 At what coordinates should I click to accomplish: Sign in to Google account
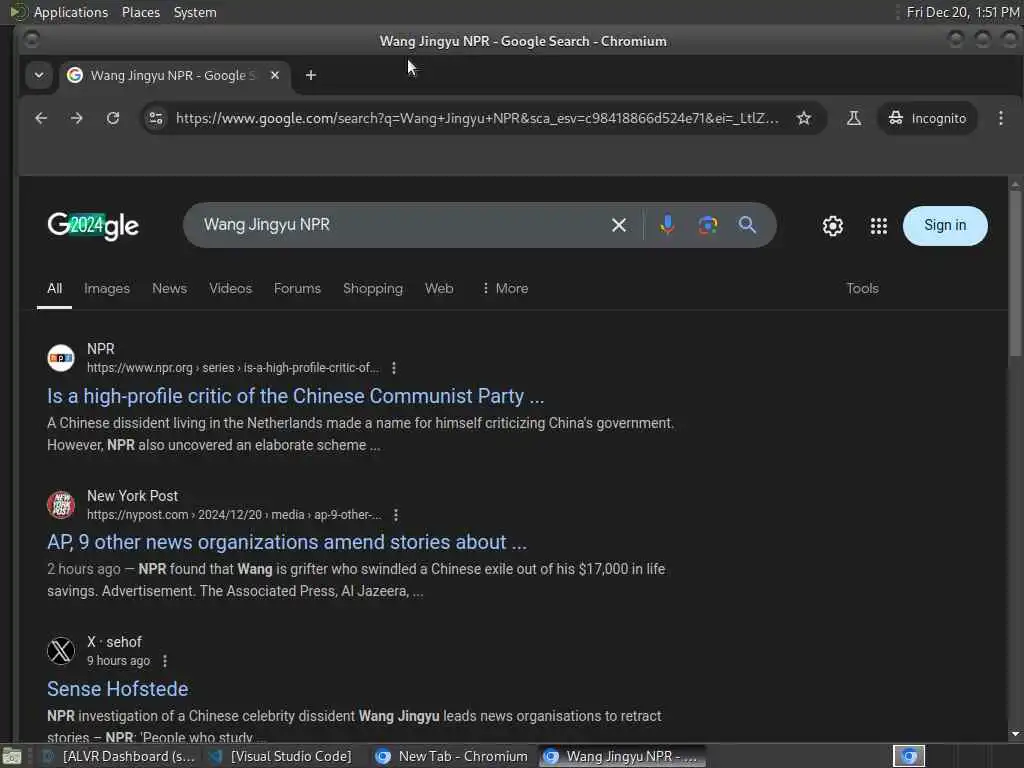point(945,225)
